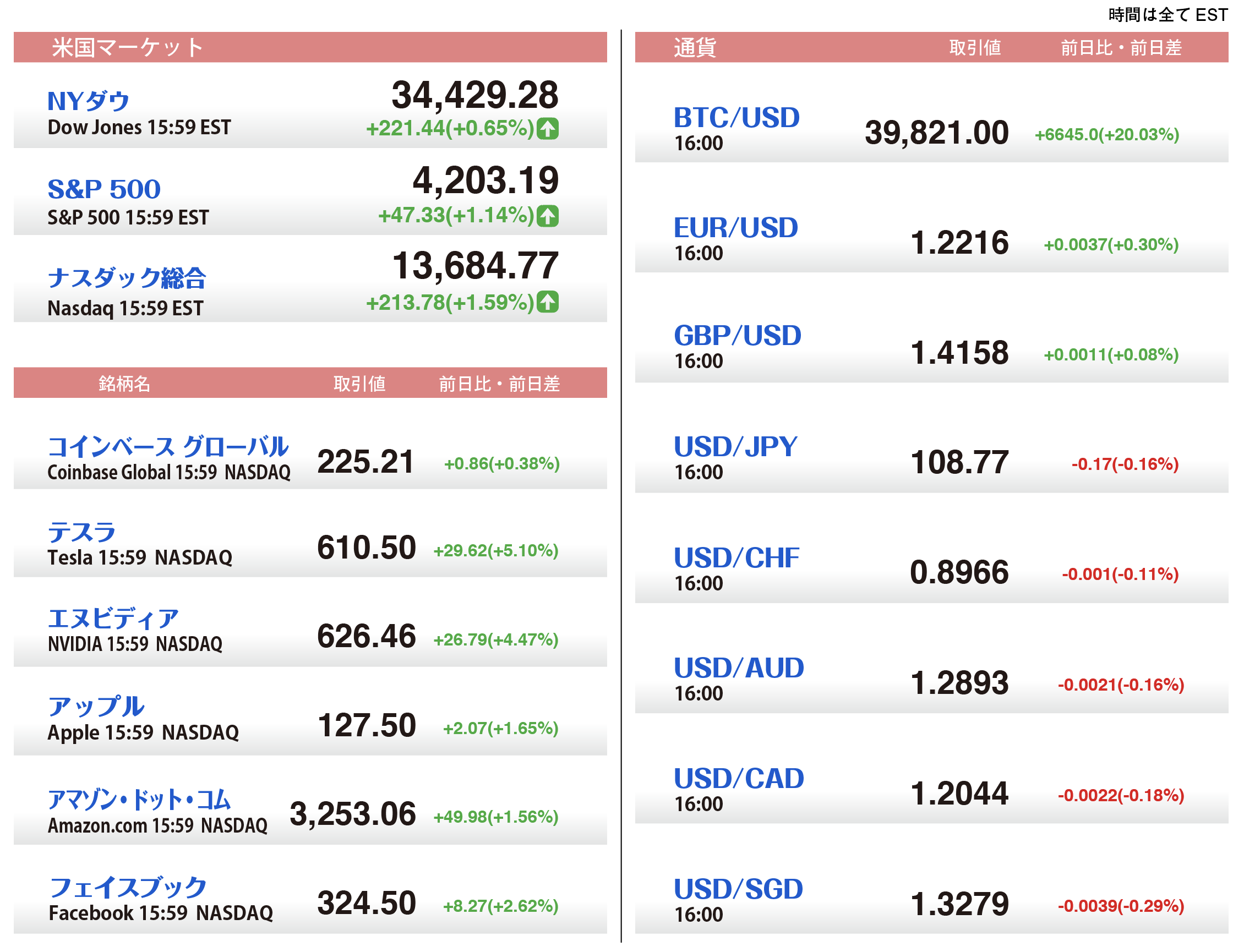The width and height of the screenshot is (1244, 952).
Task: Open the エヌビディア stock link
Action: coord(113,620)
